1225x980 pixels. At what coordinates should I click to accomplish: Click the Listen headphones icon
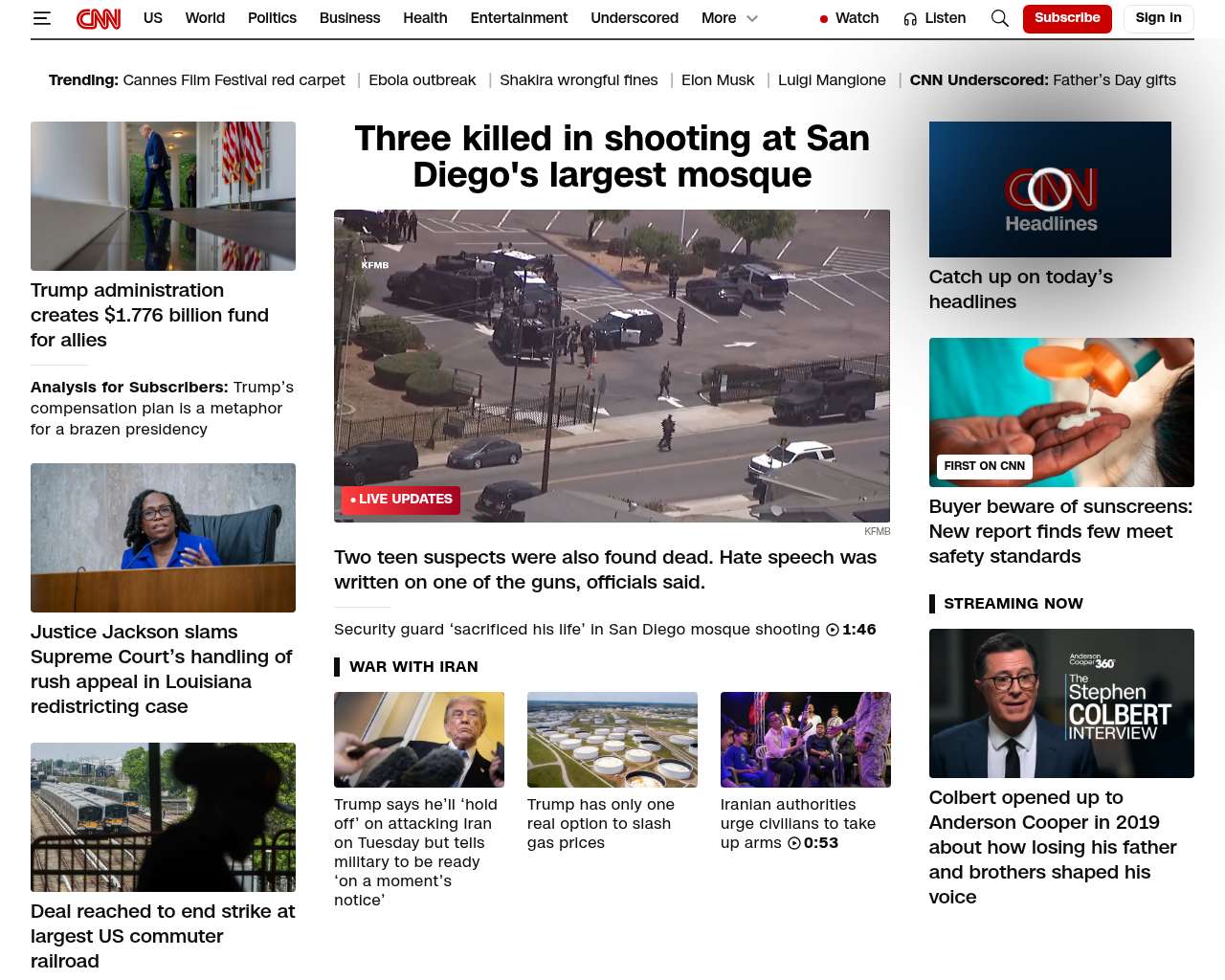click(910, 18)
